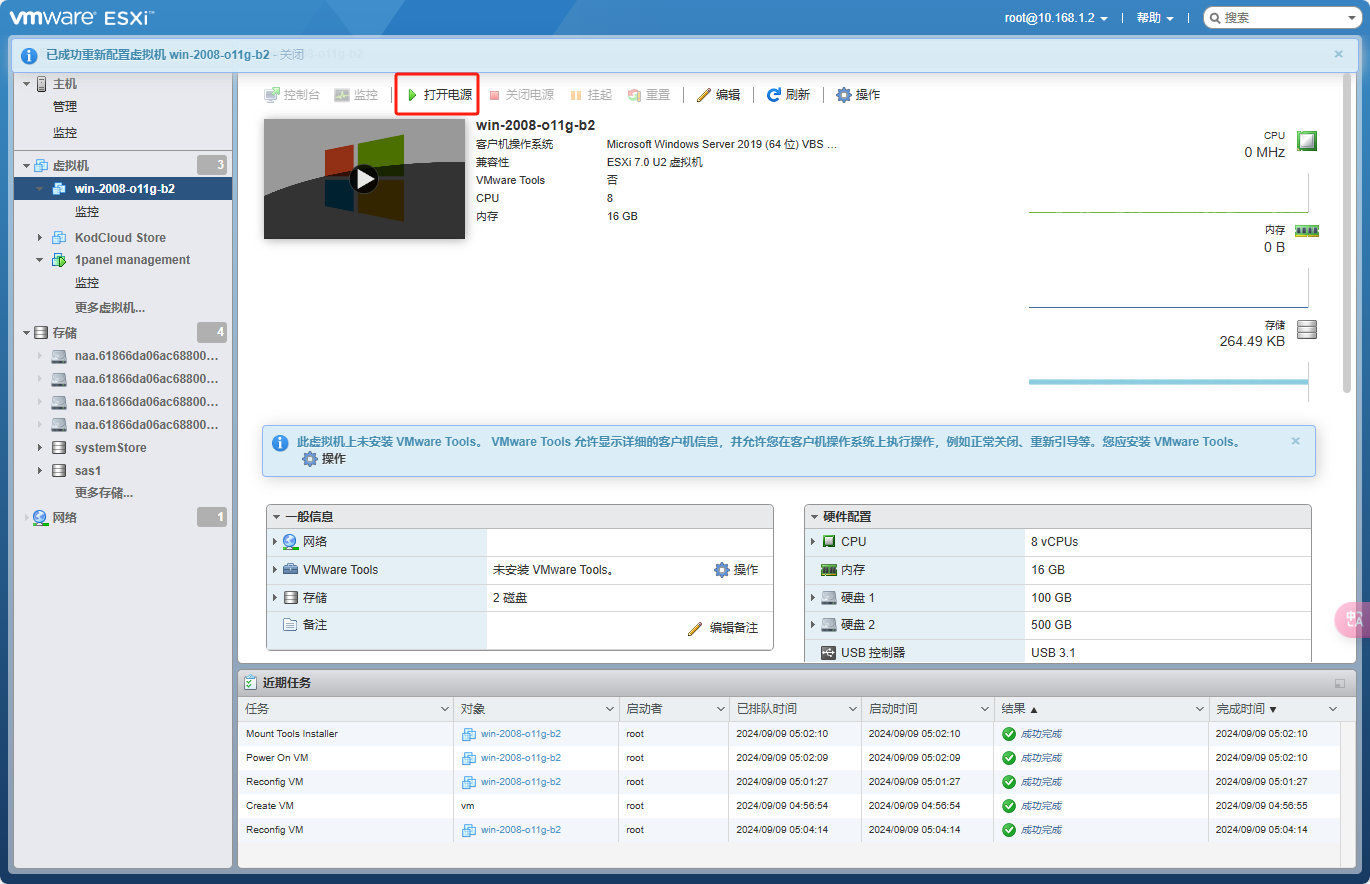Click the USB controller (USB 控制器) icon
1370x884 pixels.
(x=828, y=653)
